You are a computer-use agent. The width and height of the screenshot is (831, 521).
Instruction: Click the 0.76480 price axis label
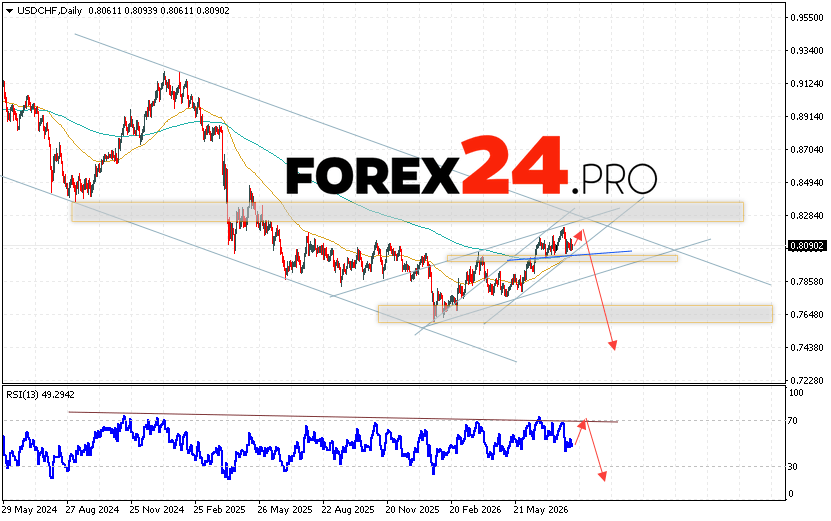[x=807, y=315]
